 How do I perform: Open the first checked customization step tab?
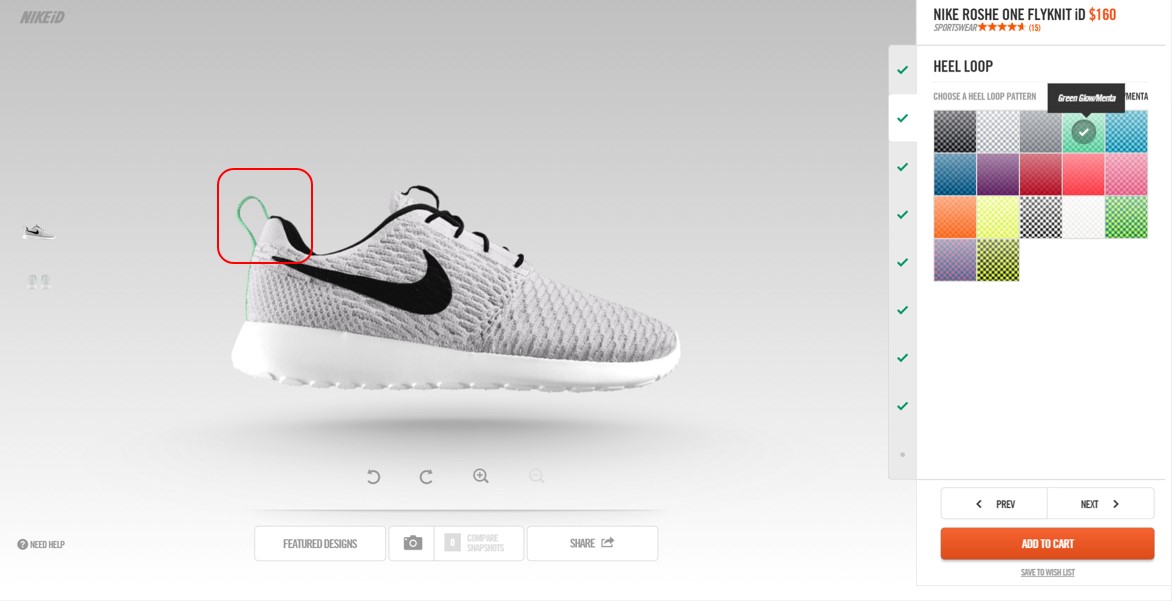[x=902, y=70]
